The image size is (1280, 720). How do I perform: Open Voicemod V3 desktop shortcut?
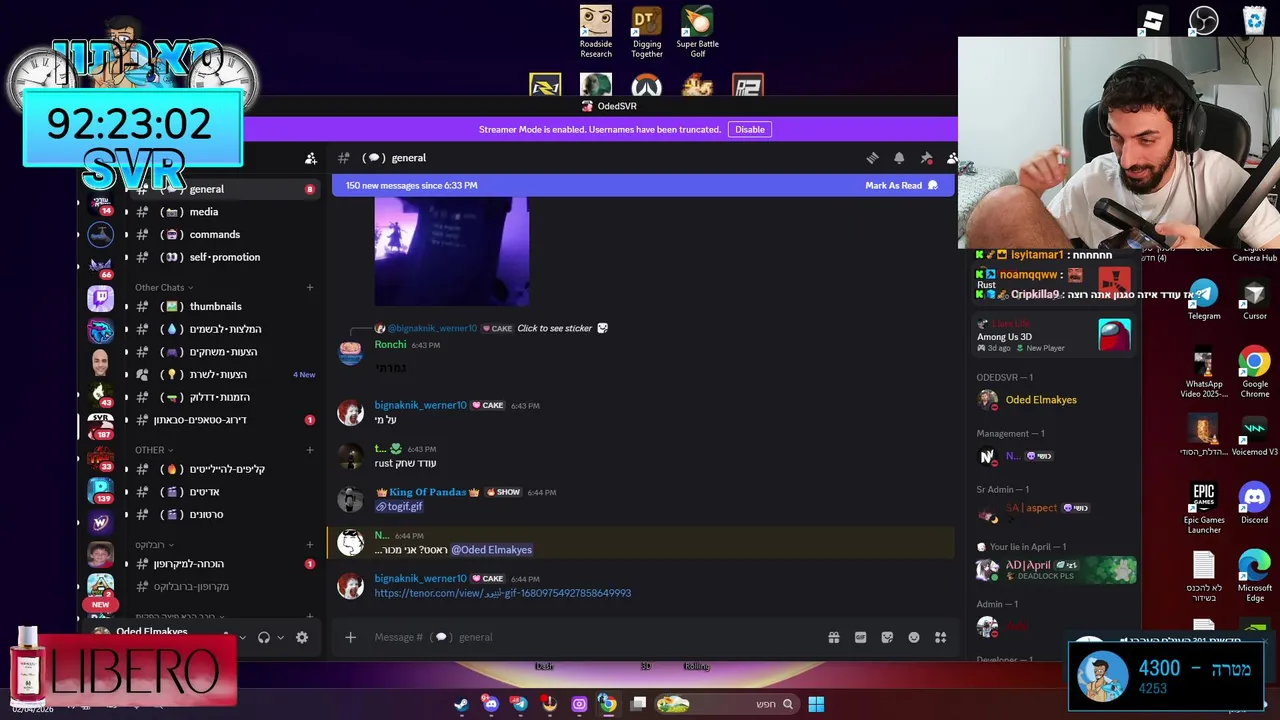point(1254,436)
